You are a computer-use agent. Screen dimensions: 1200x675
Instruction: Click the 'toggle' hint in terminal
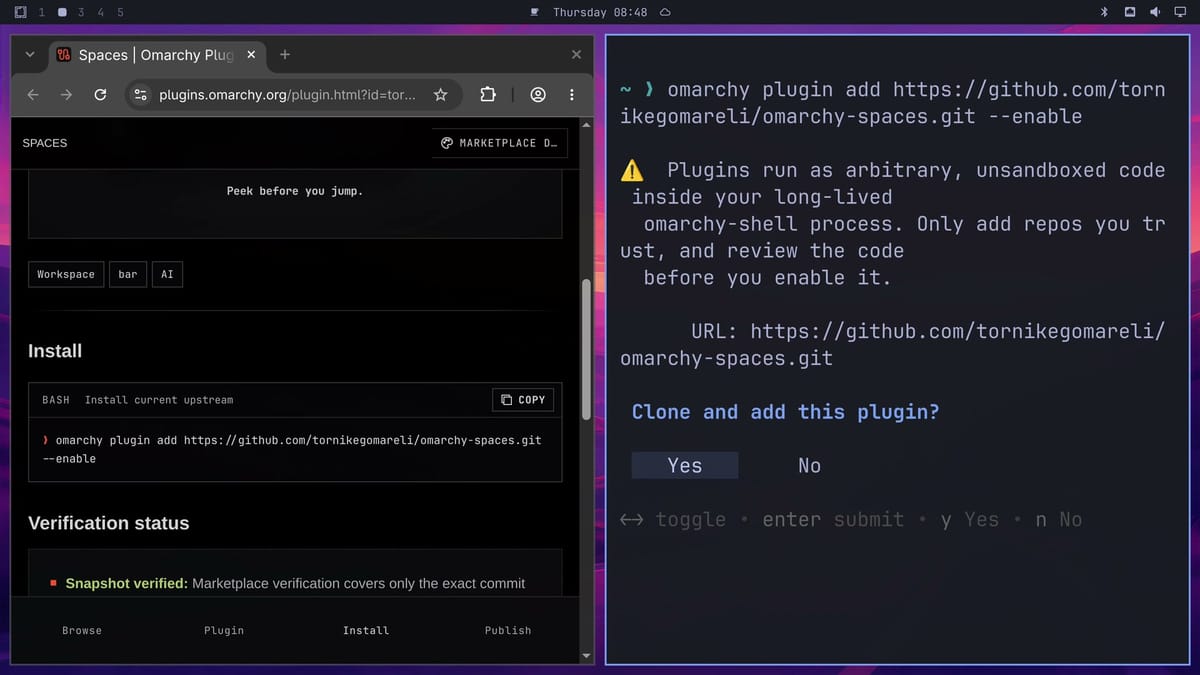pyautogui.click(x=673, y=519)
